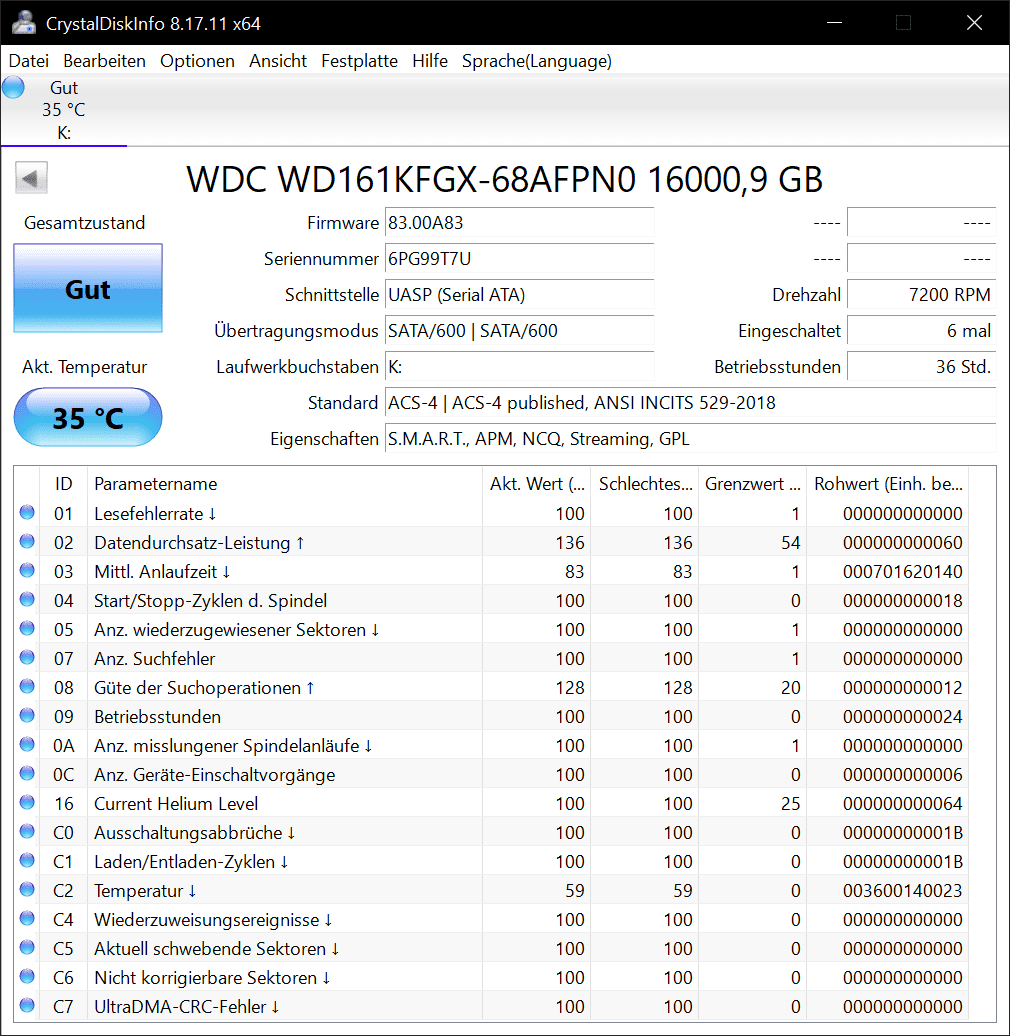Open the Optionen menu
The height and width of the screenshot is (1036, 1010).
[x=197, y=61]
